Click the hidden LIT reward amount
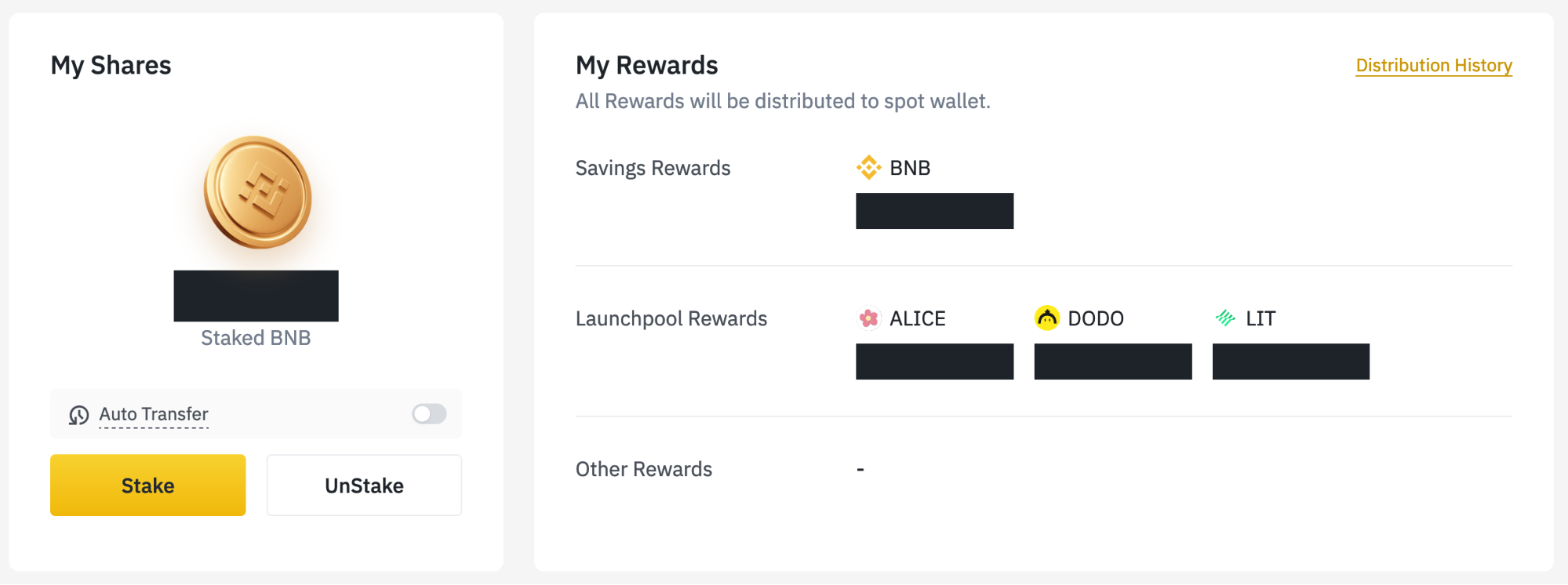This screenshot has width=1568, height=585. [1290, 362]
